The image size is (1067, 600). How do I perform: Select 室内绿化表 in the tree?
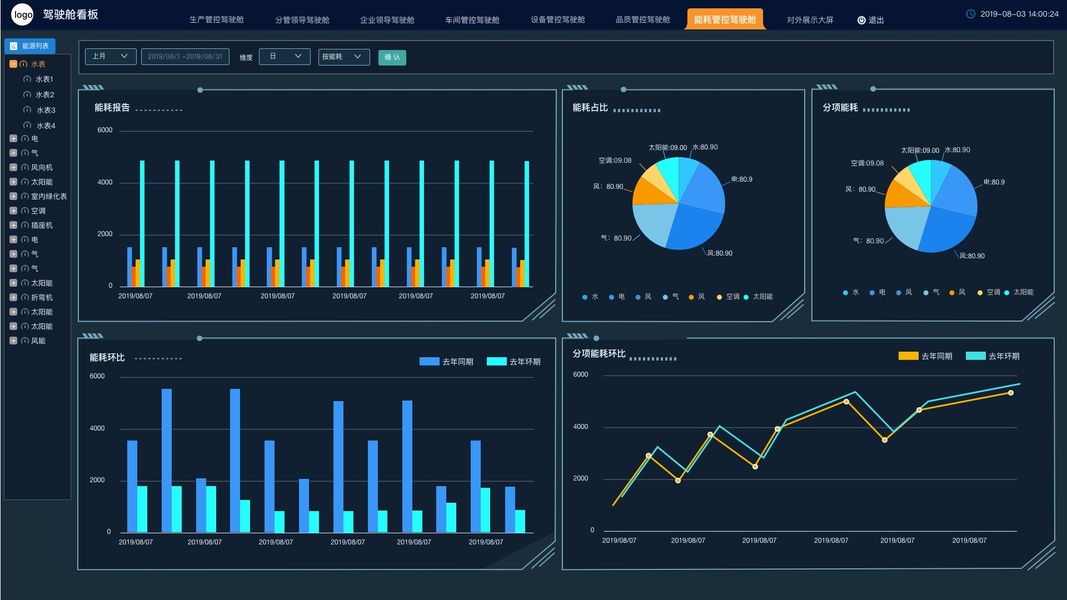[49, 197]
